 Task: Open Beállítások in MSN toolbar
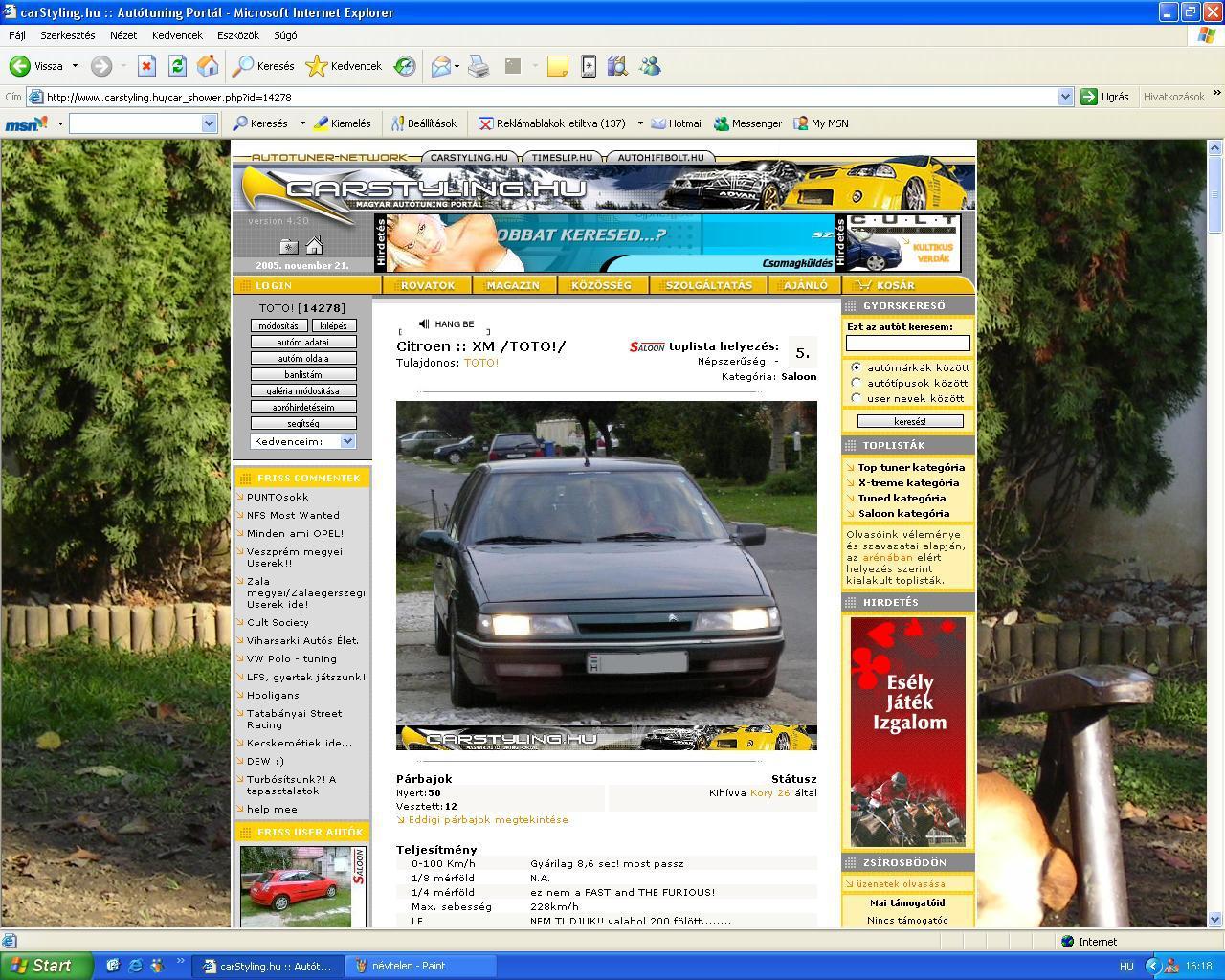[x=423, y=123]
